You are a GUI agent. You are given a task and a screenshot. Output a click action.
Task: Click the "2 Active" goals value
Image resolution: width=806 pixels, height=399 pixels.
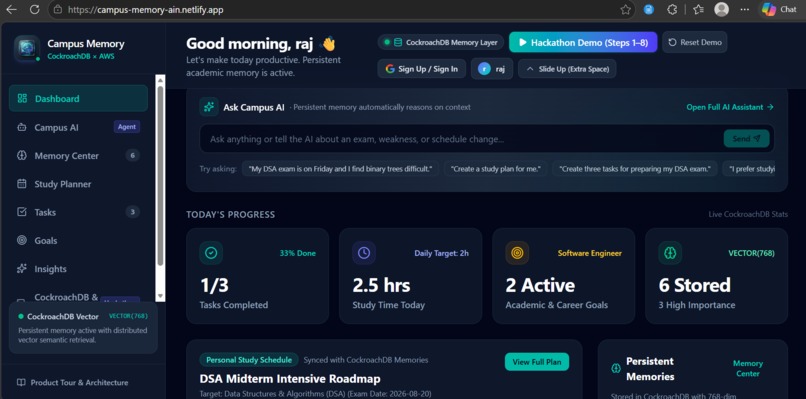(540, 285)
